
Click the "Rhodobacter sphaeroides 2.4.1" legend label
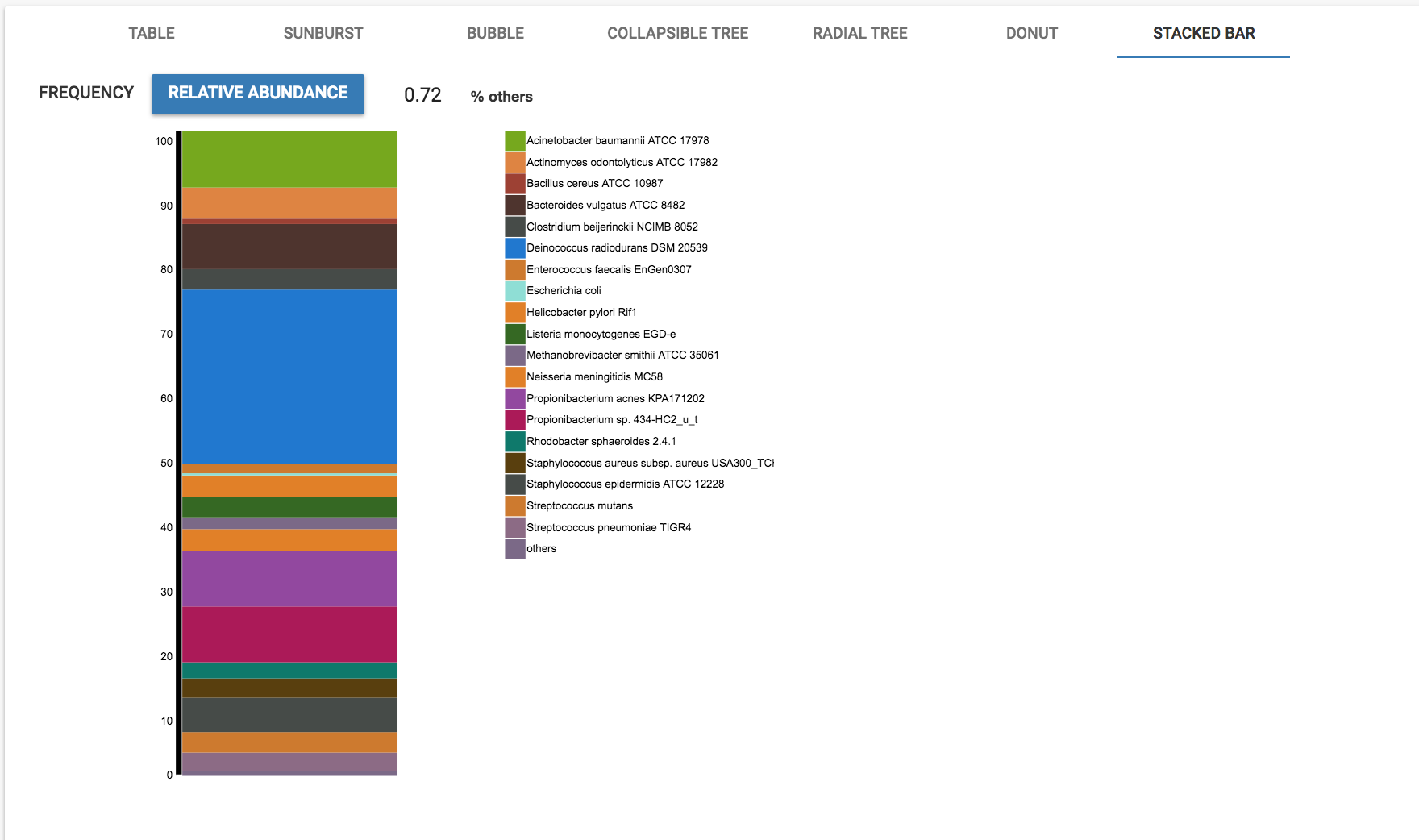click(601, 441)
